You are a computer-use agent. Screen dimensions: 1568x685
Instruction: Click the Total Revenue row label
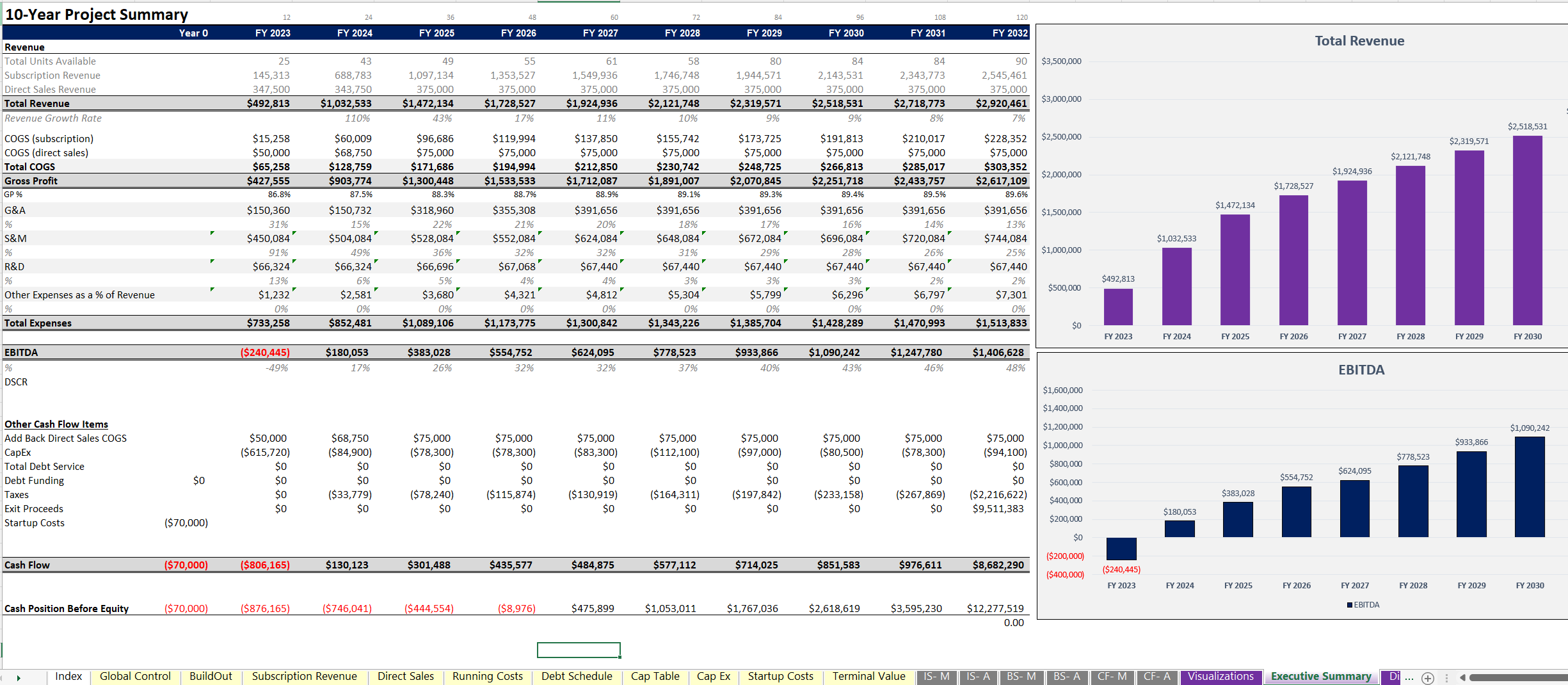[x=37, y=104]
